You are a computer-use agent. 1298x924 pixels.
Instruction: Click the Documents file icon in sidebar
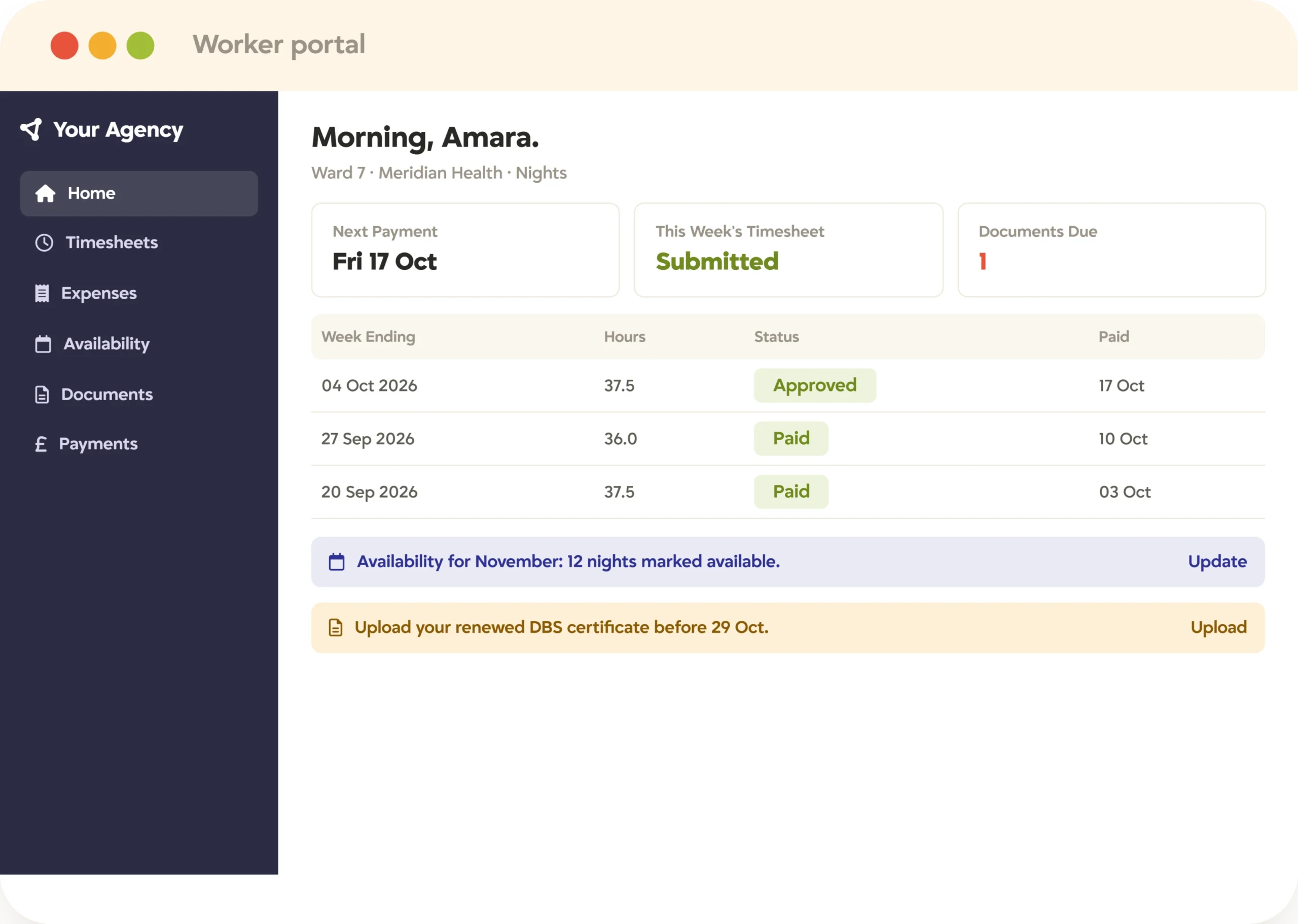[42, 394]
